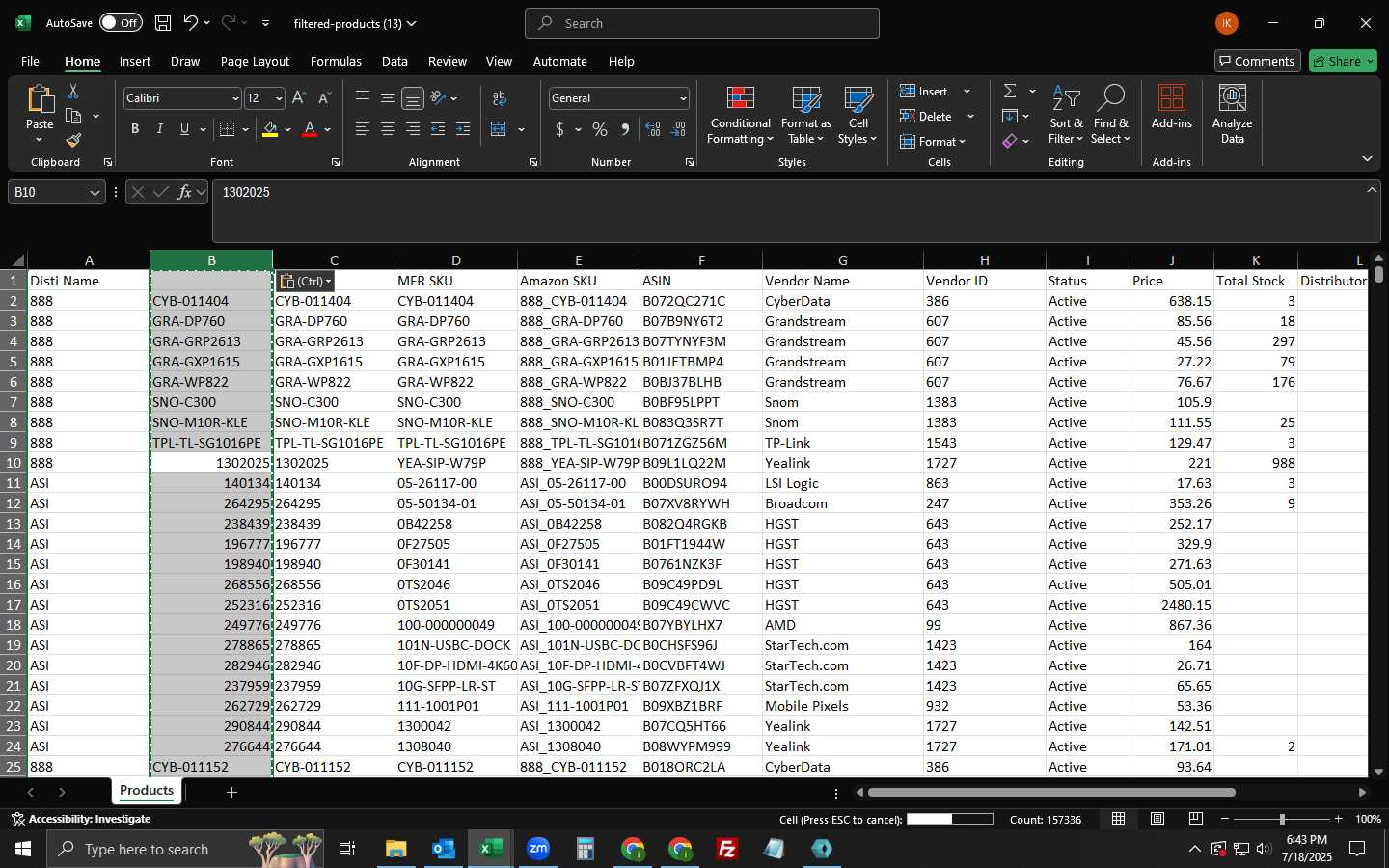Screen dimensions: 1389x868
Task: Decrease font size with smaller A icon
Action: 324,98
